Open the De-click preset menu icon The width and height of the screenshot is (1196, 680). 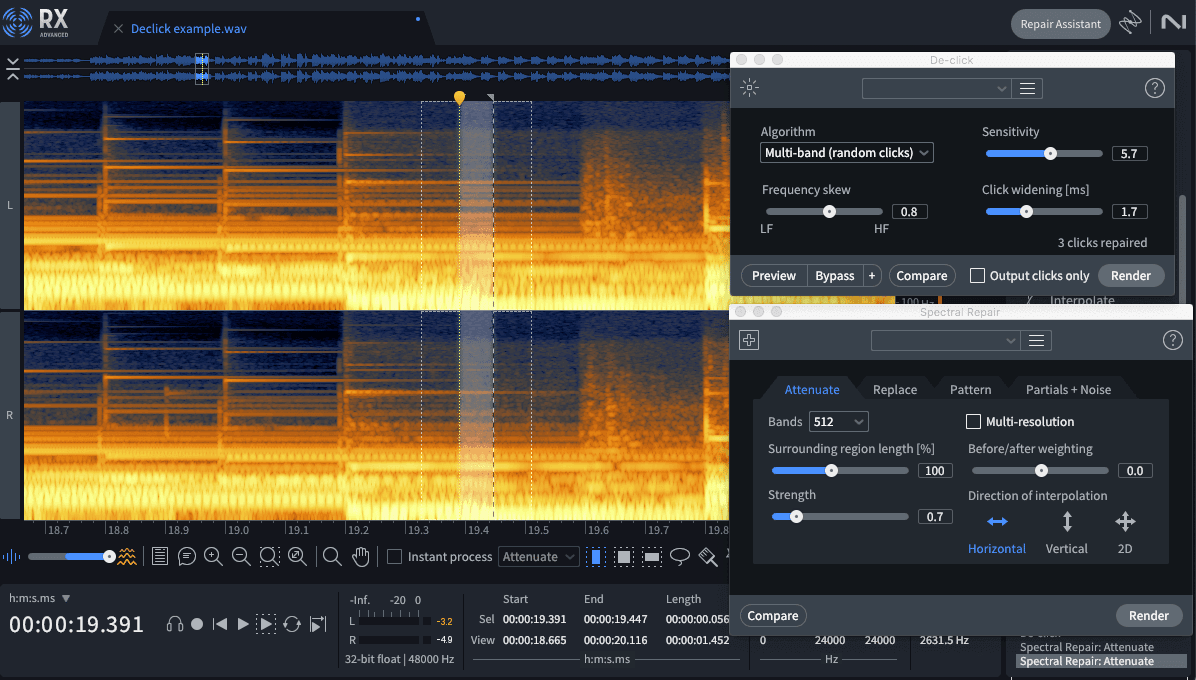point(1027,88)
